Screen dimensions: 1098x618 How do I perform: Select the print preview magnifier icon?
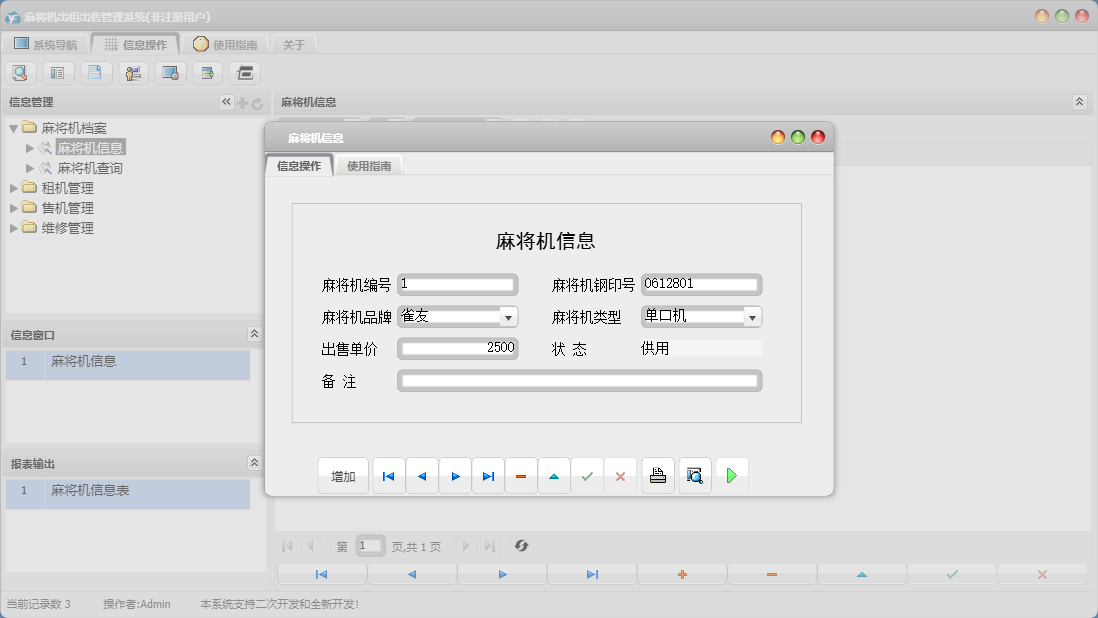(694, 475)
